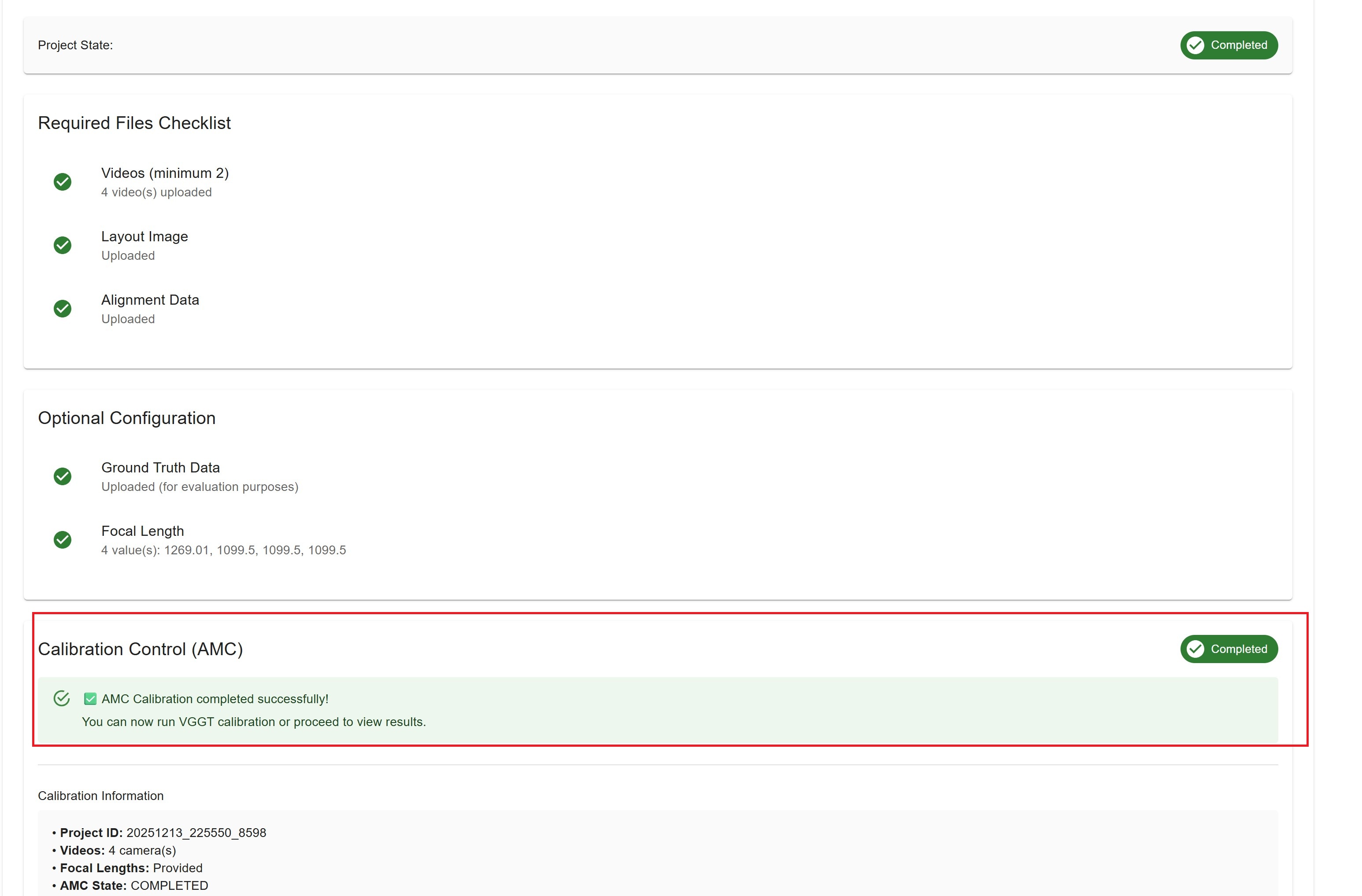Click the Required Files Checklist heading
Viewport: 1362px width, 896px height.
pyautogui.click(x=134, y=123)
